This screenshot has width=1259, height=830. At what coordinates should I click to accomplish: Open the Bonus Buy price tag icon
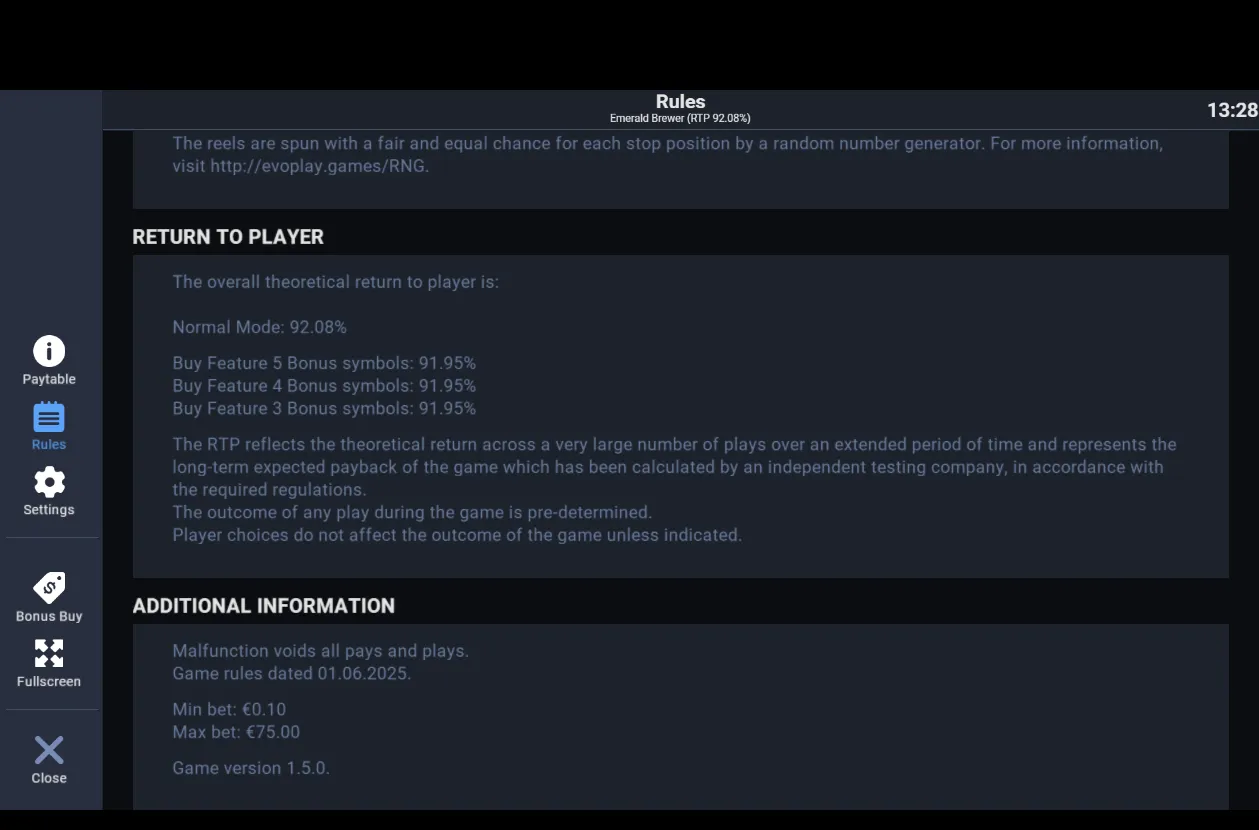coord(49,588)
